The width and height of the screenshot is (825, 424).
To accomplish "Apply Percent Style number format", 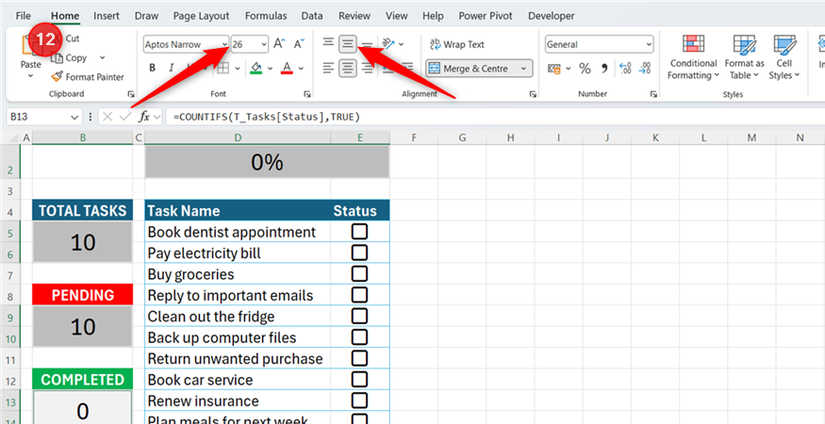I will (585, 68).
